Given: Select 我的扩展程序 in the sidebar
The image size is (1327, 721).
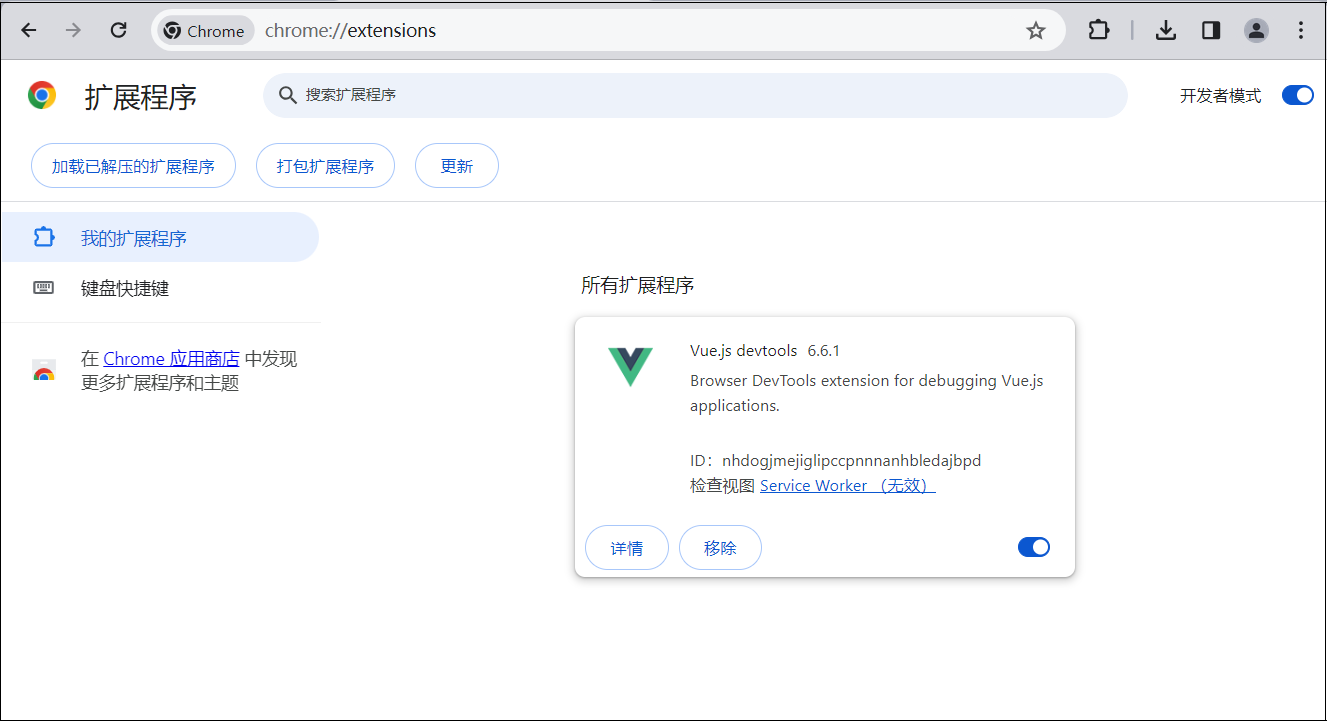Looking at the screenshot, I should coord(160,238).
